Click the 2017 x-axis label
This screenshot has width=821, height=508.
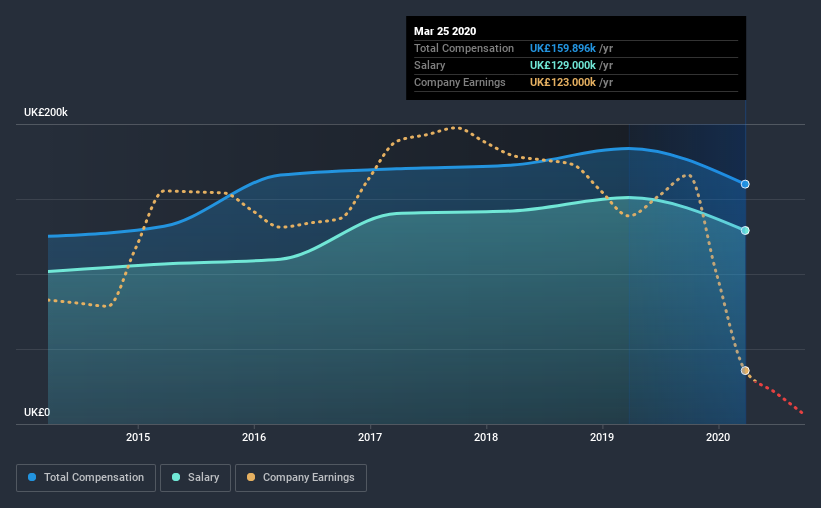coord(370,437)
